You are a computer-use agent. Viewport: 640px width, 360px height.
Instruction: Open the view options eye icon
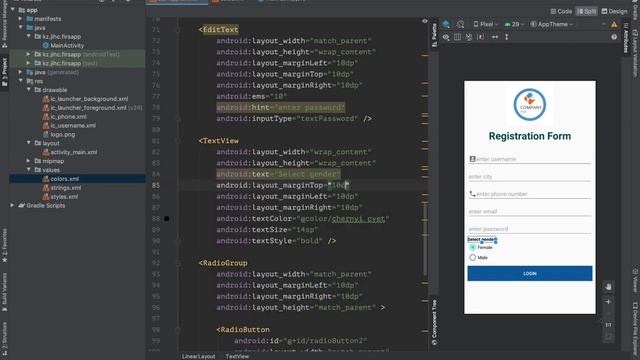point(446,37)
